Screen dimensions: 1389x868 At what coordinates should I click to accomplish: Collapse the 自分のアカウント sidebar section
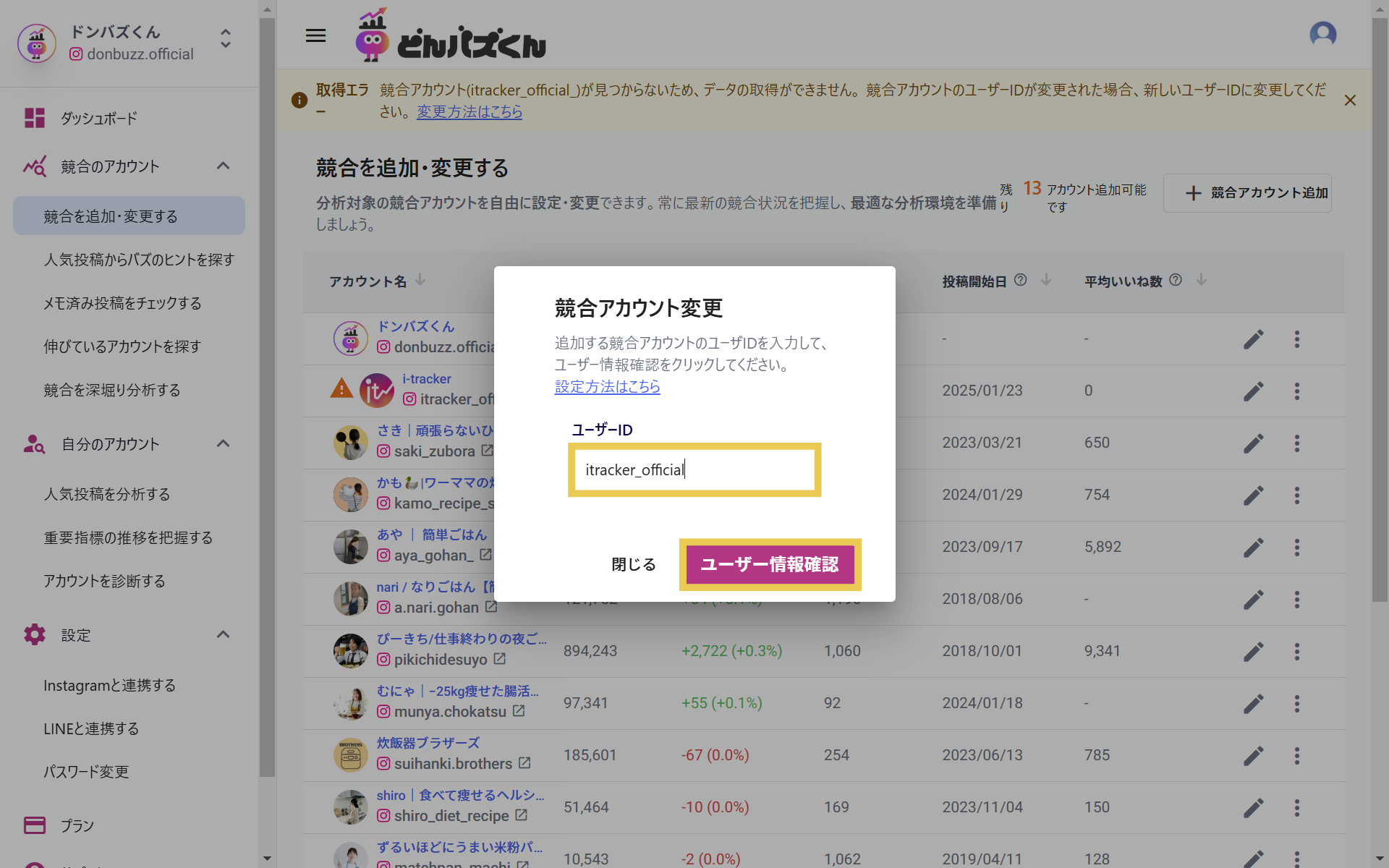(x=223, y=444)
